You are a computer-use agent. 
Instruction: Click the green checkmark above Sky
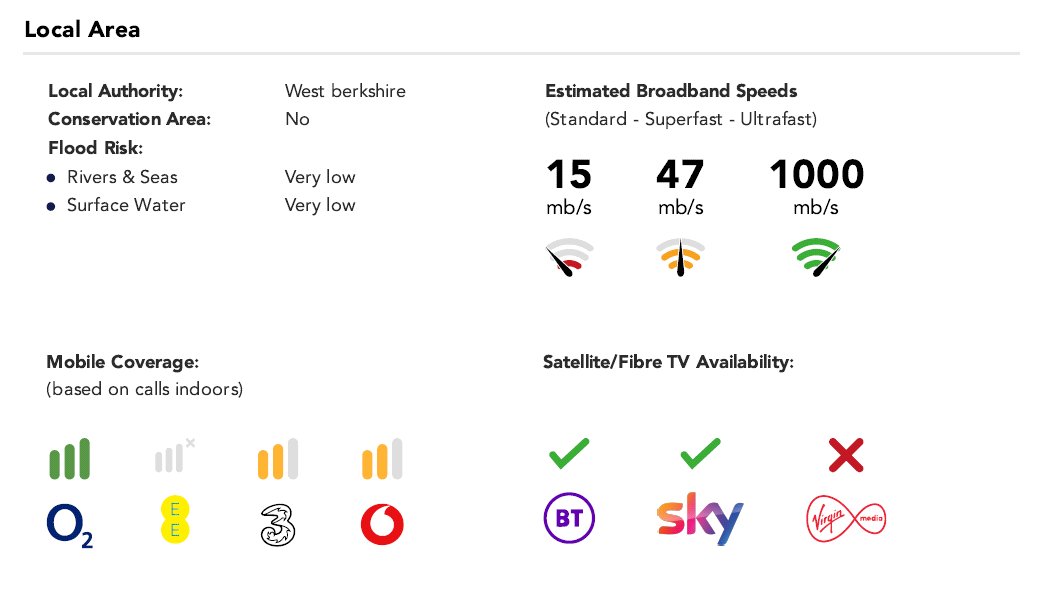coord(700,454)
